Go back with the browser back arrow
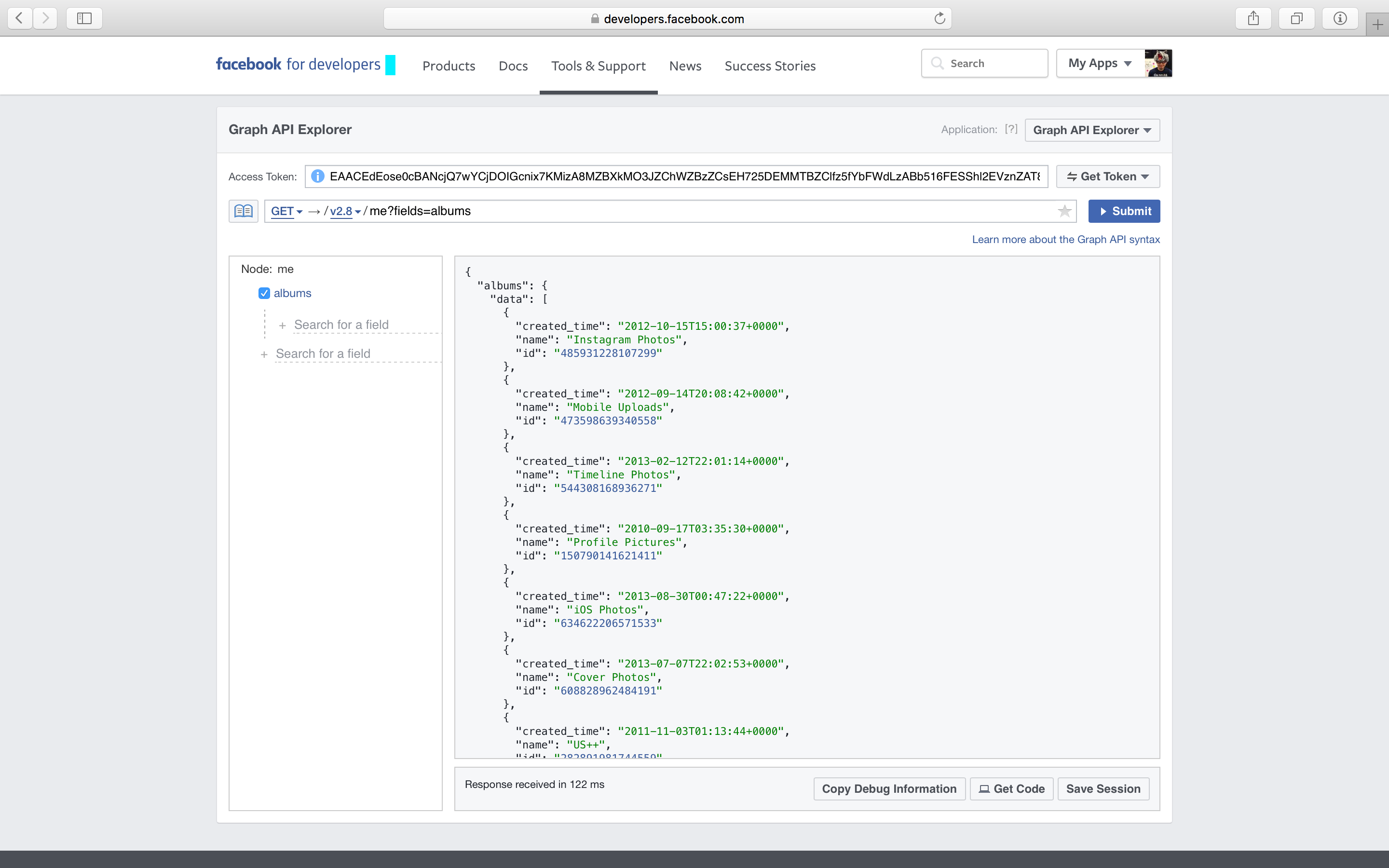The height and width of the screenshot is (868, 1389). coord(19,18)
